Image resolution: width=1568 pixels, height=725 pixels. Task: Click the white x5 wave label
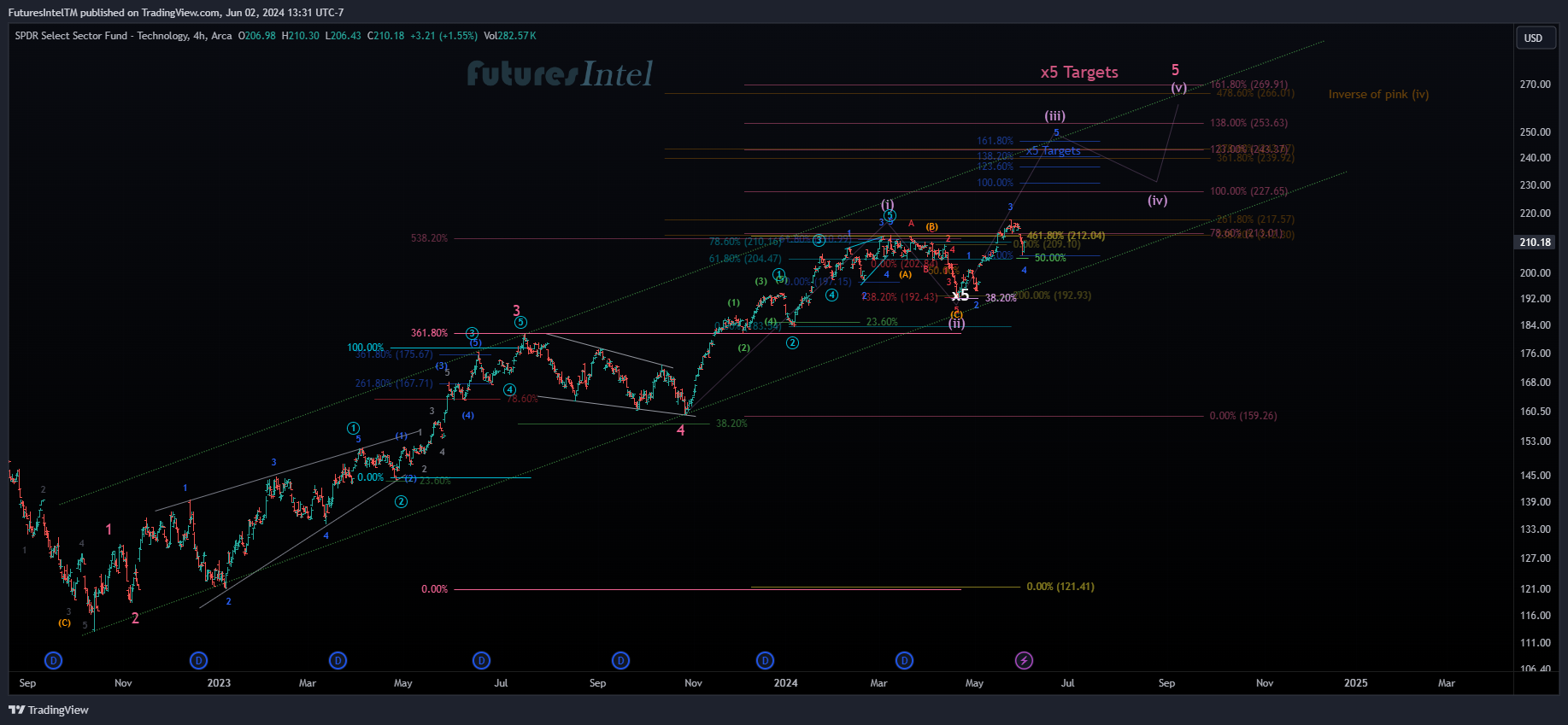click(x=960, y=295)
